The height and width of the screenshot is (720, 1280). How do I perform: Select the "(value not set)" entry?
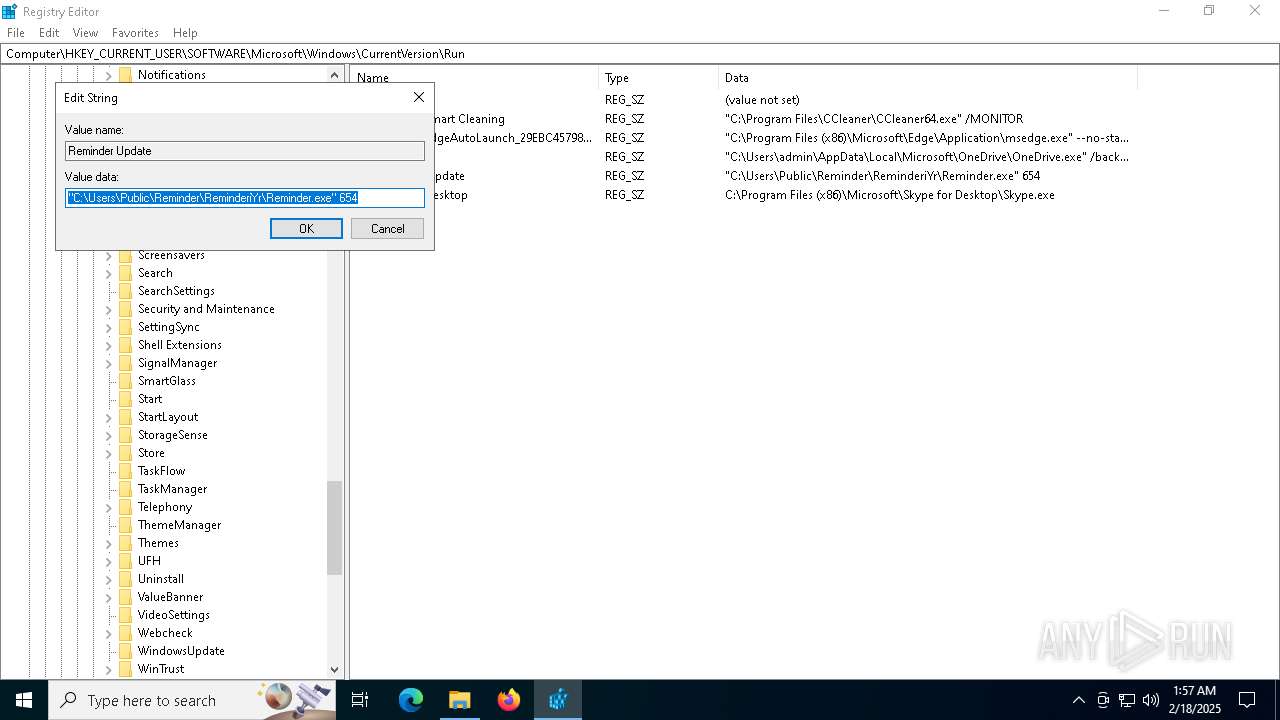tap(762, 100)
